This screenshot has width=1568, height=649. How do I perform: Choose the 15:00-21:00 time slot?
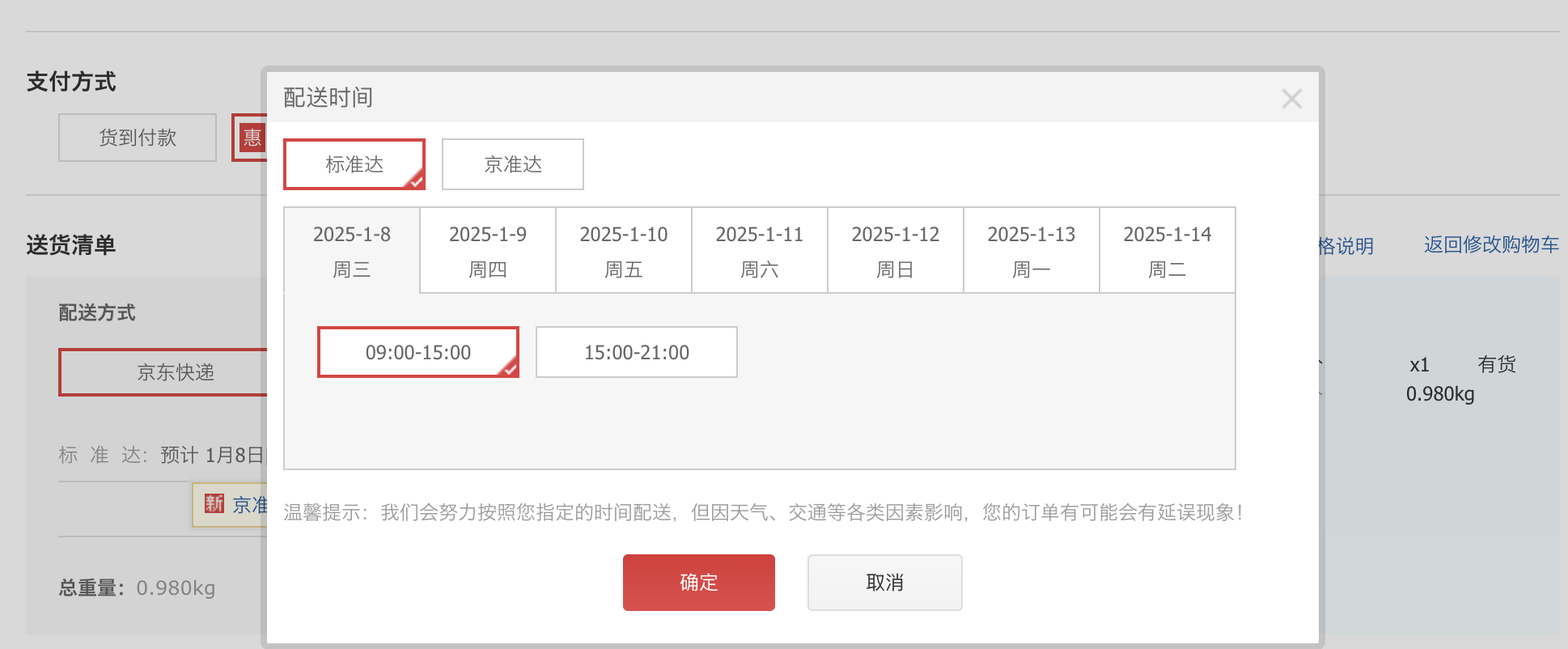click(637, 352)
